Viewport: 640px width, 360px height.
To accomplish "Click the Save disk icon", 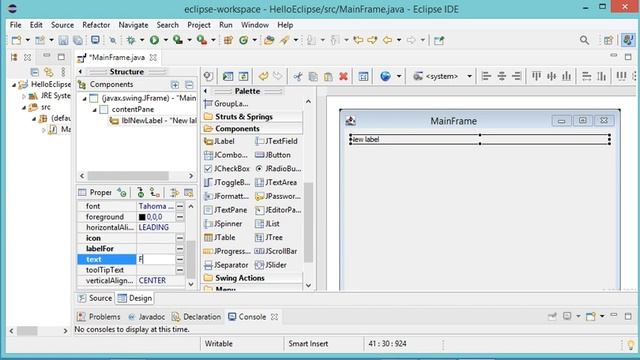I will tap(63, 40).
